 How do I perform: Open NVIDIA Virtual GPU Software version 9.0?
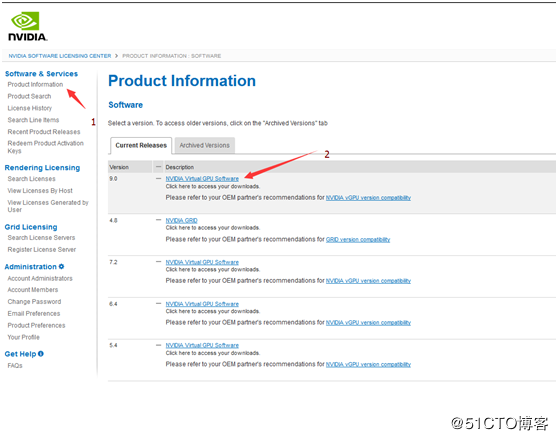(202, 178)
